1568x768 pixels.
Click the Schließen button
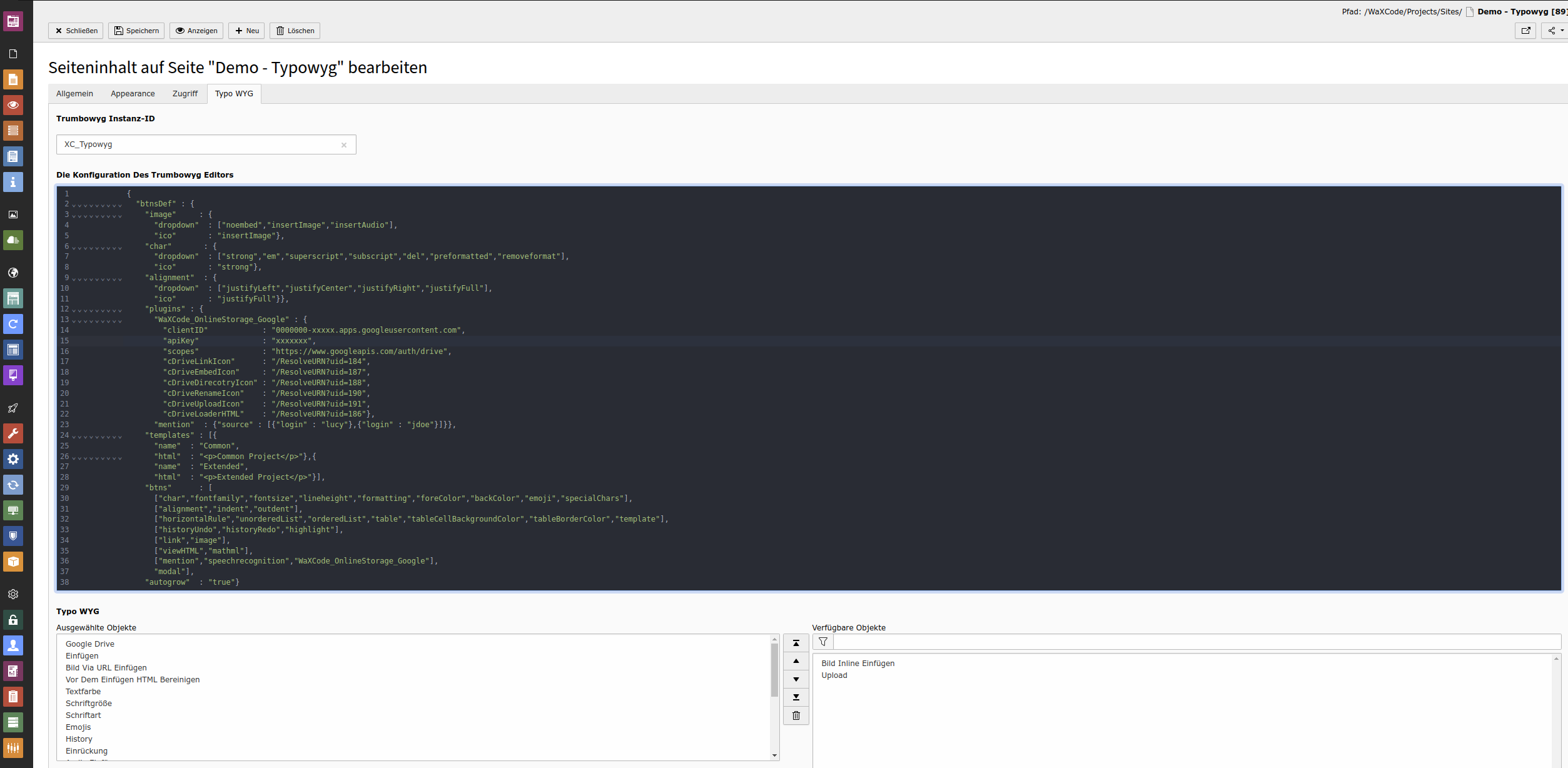(x=76, y=31)
